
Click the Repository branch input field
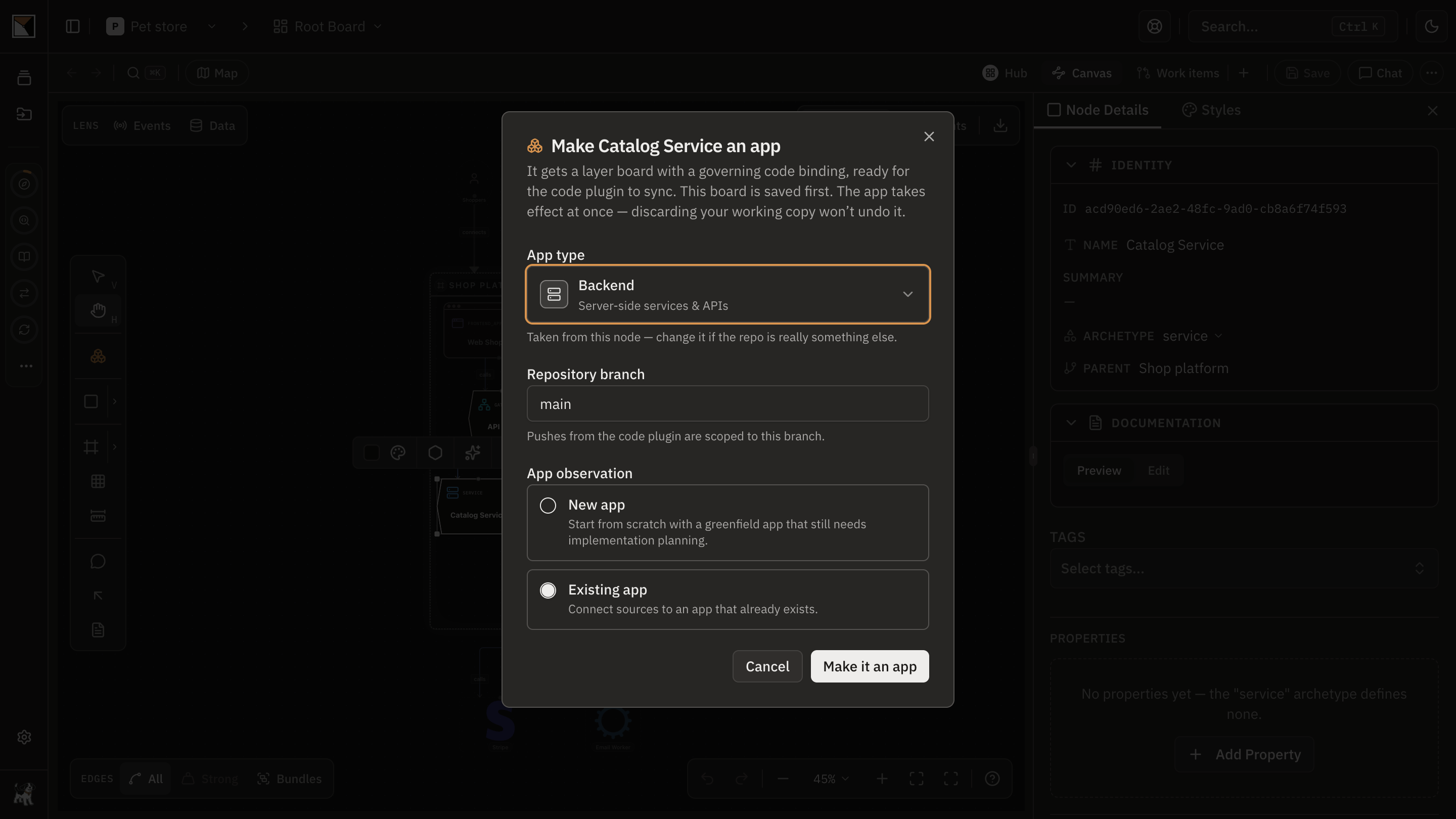tap(727, 403)
